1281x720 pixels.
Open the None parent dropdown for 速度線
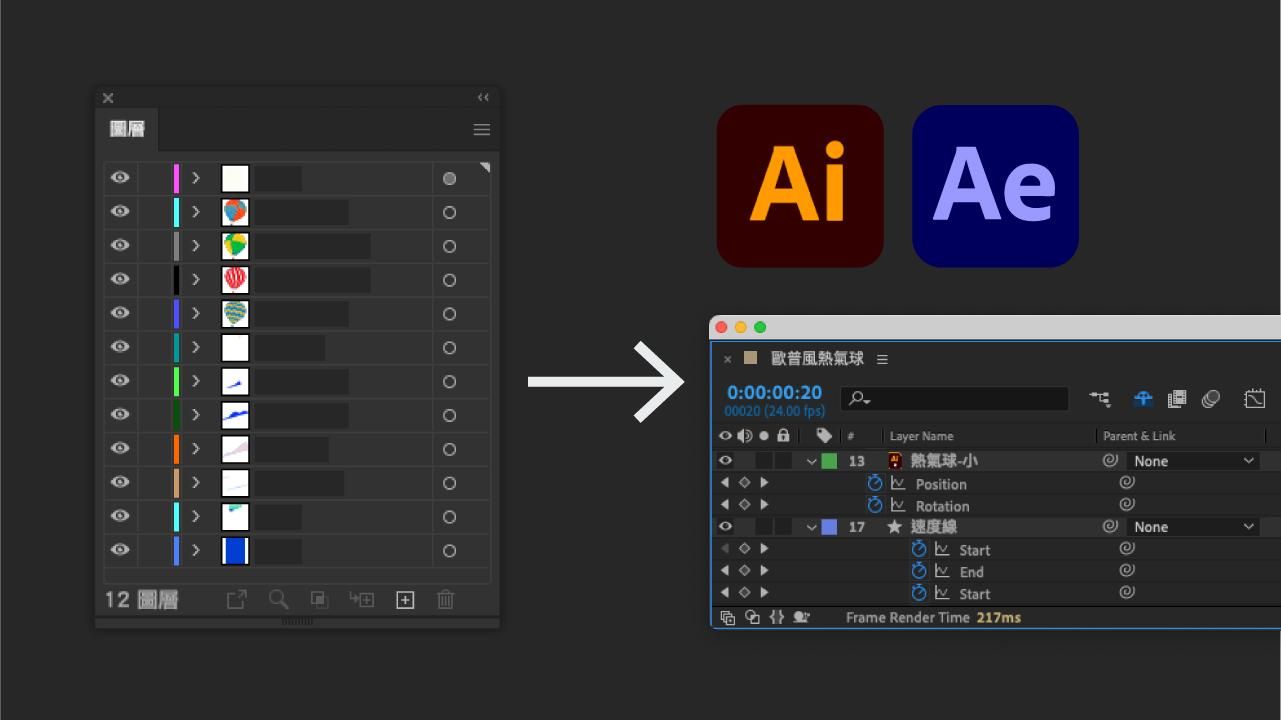pos(1193,526)
